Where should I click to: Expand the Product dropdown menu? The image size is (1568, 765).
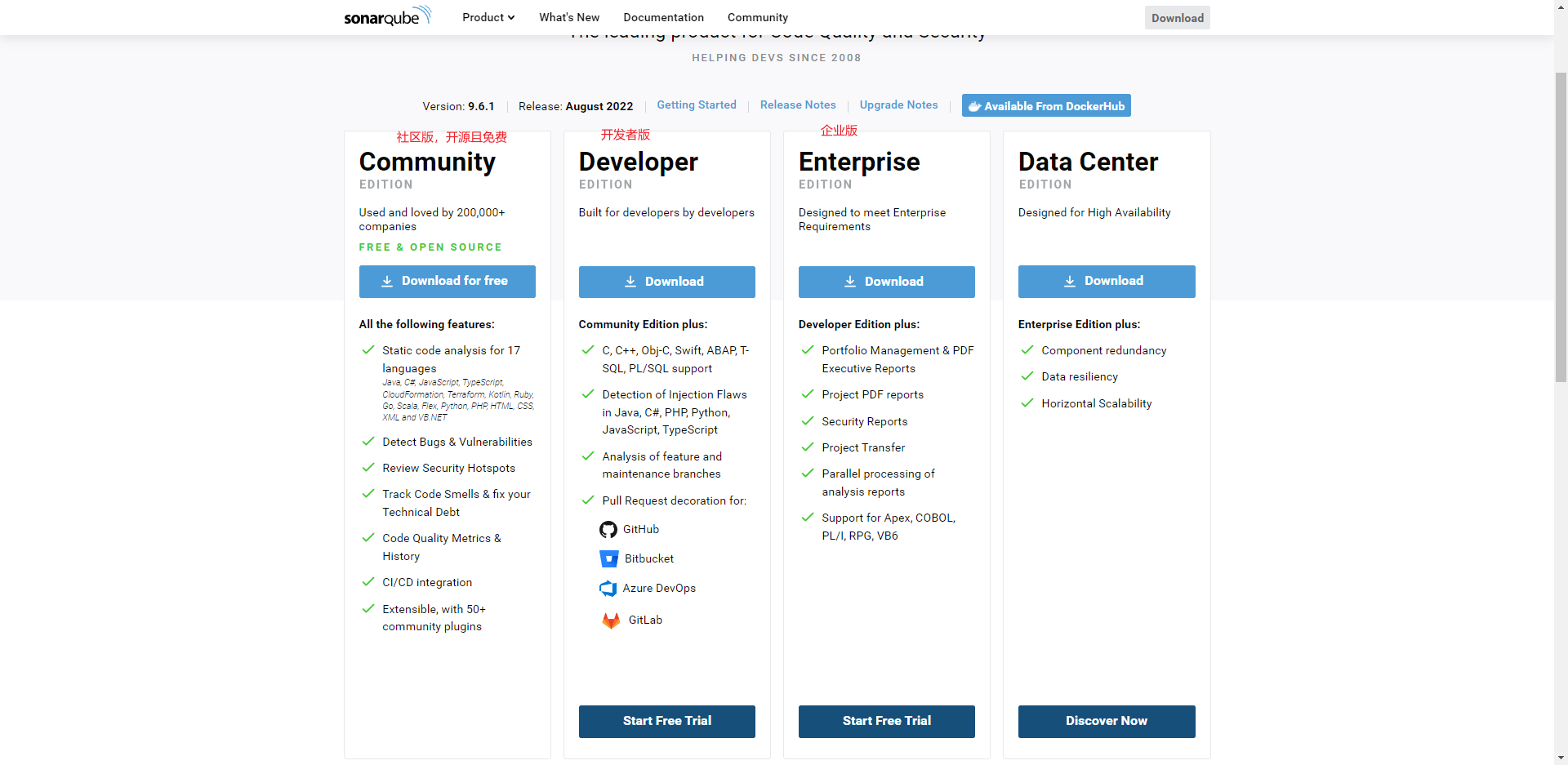click(x=488, y=17)
